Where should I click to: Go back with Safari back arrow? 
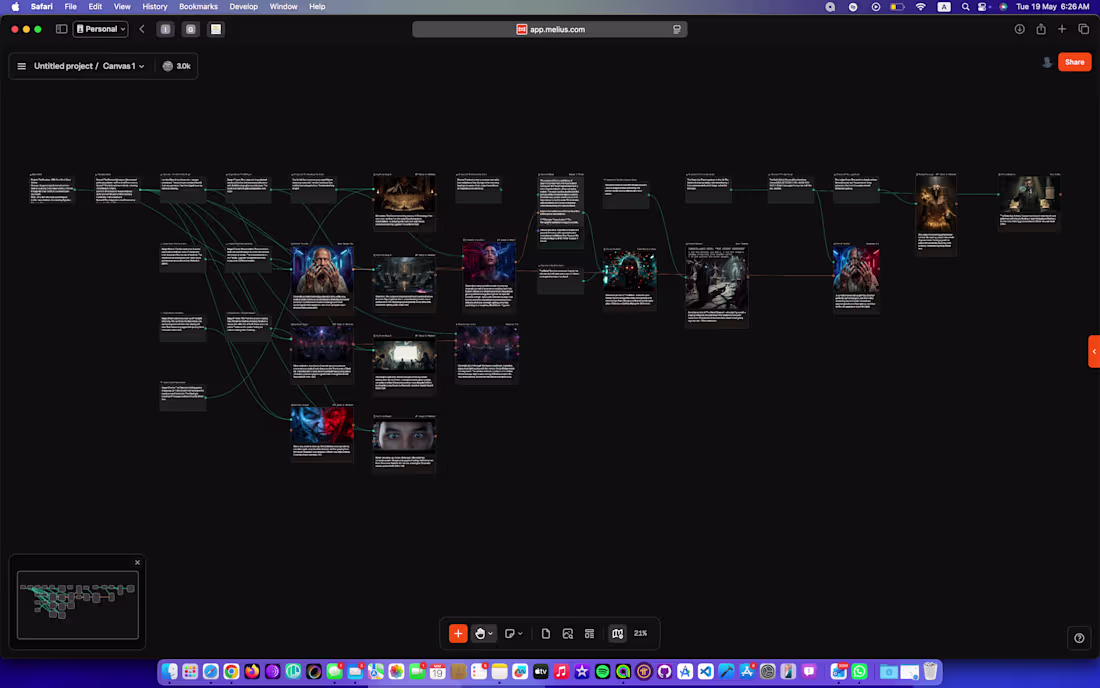tap(142, 29)
